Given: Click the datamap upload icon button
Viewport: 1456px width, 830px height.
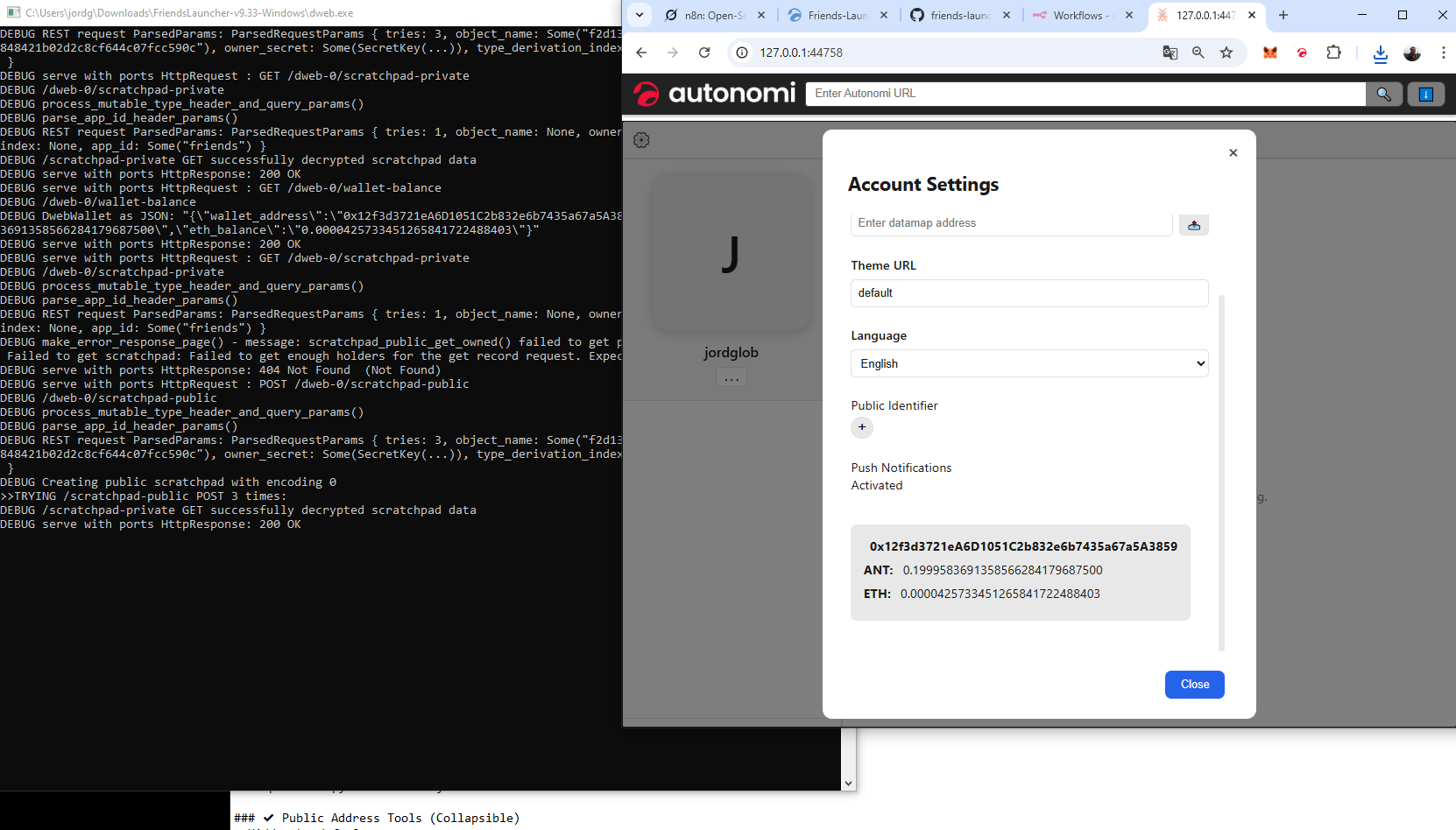Looking at the screenshot, I should tap(1193, 225).
